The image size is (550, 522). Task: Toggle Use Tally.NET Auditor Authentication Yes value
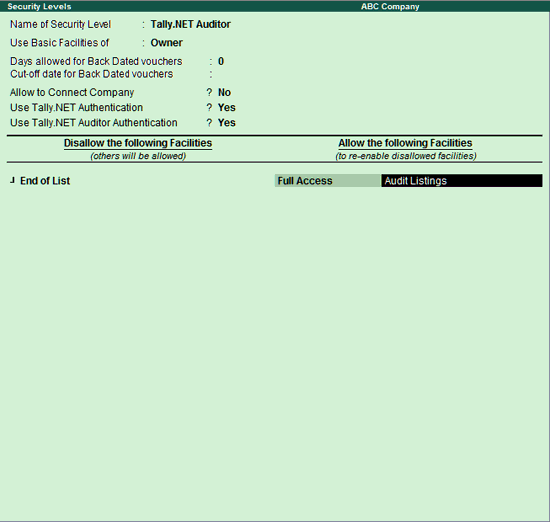227,123
